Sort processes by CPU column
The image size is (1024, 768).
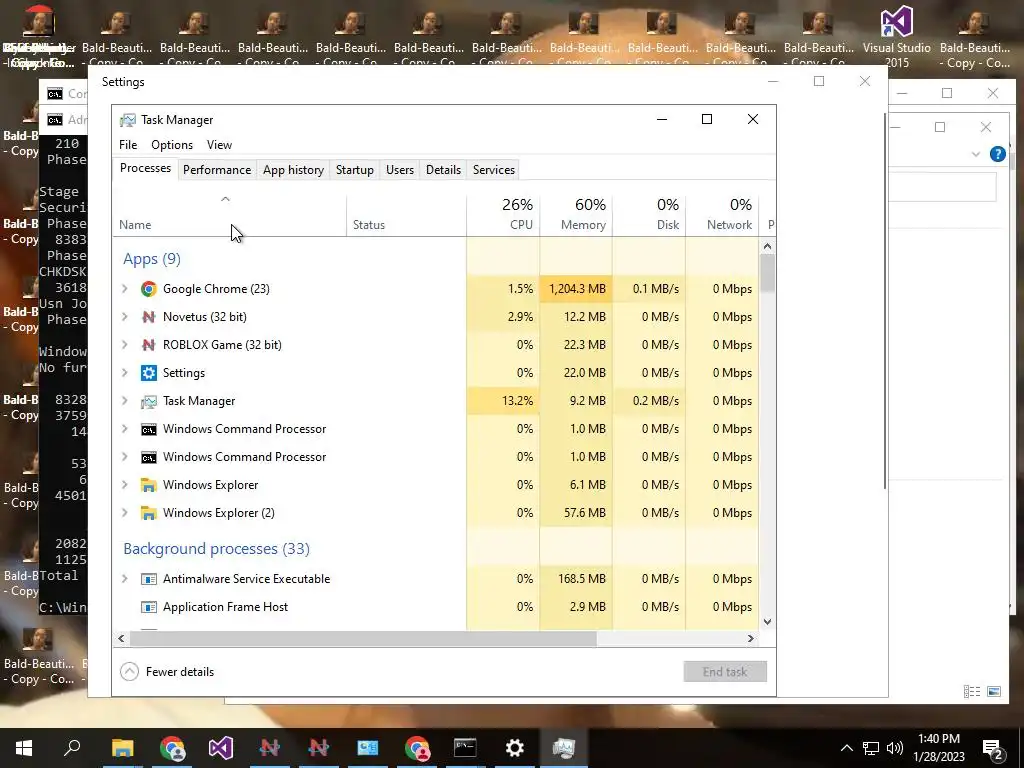point(504,216)
